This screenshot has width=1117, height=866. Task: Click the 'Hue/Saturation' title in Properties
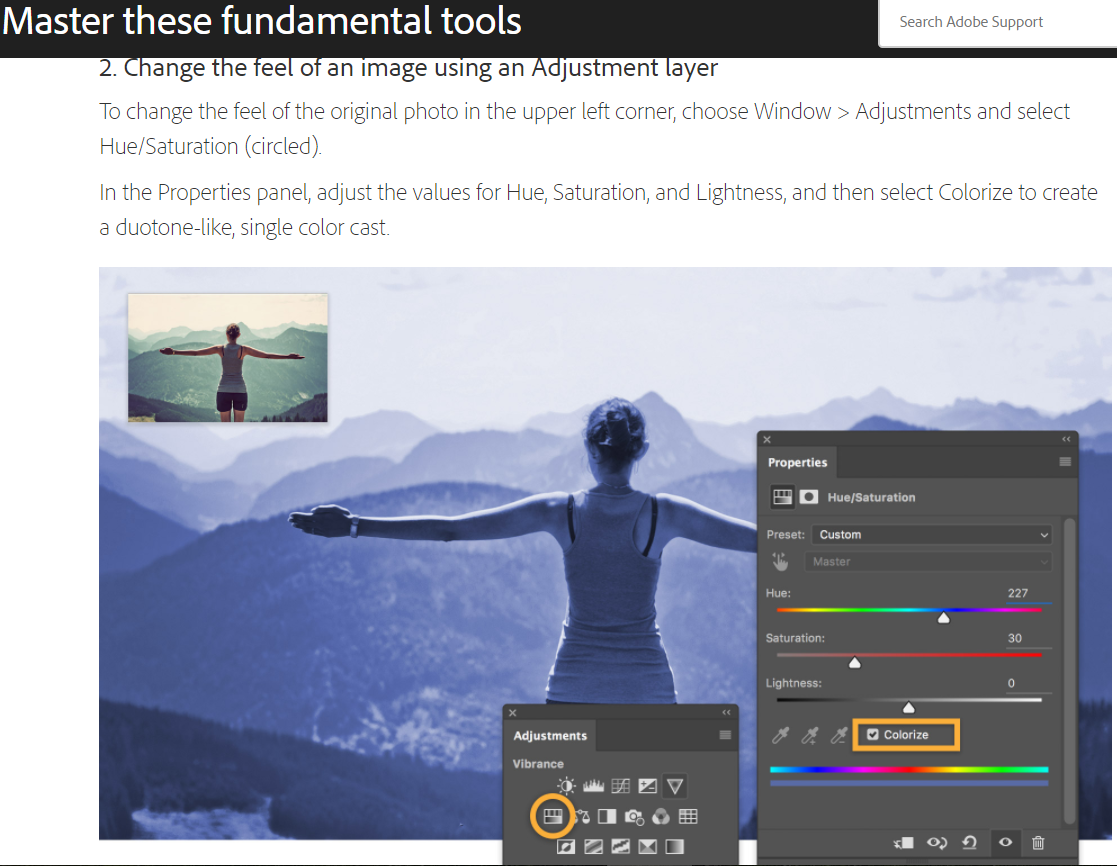pos(871,497)
